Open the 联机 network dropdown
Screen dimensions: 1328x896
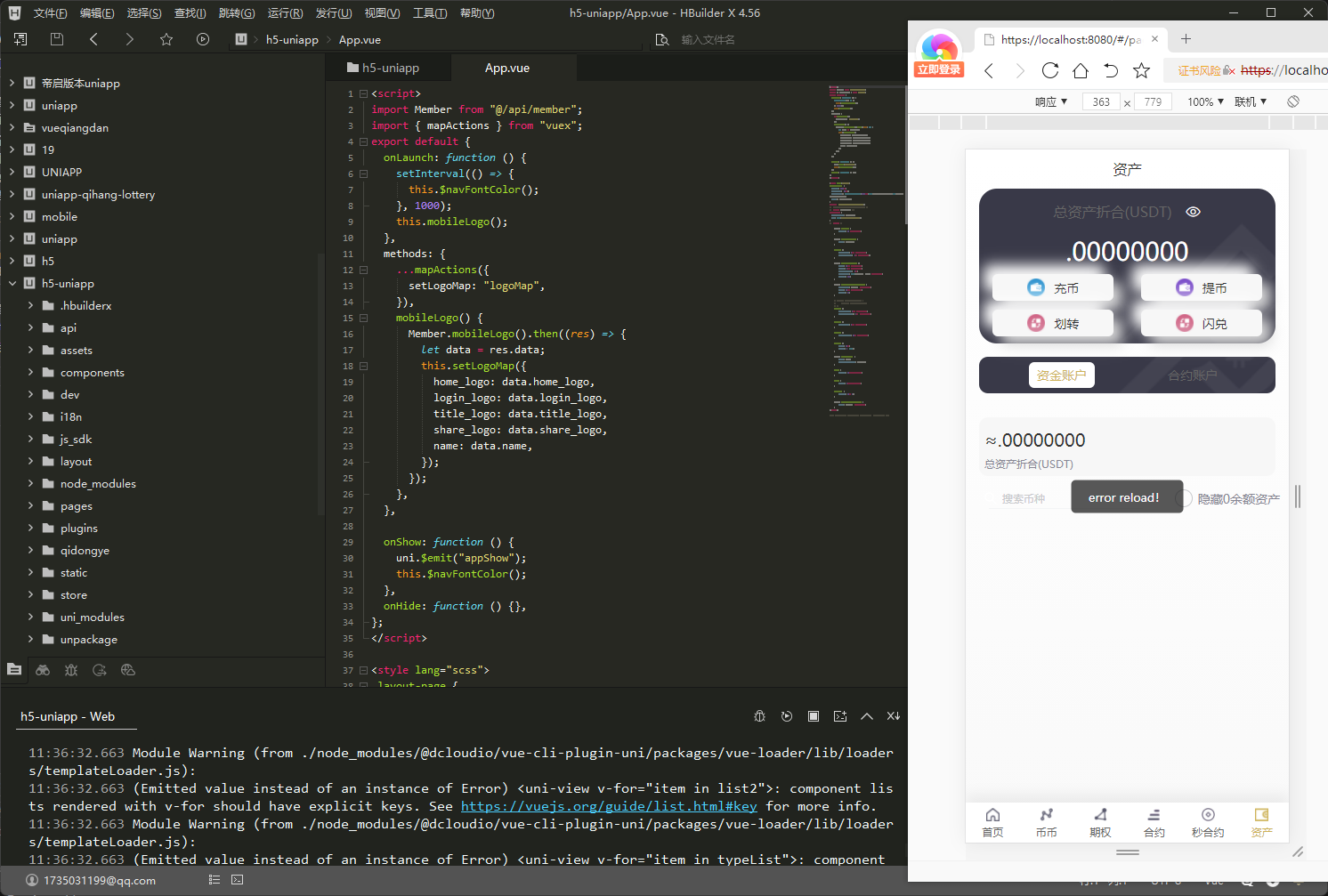(x=1251, y=101)
